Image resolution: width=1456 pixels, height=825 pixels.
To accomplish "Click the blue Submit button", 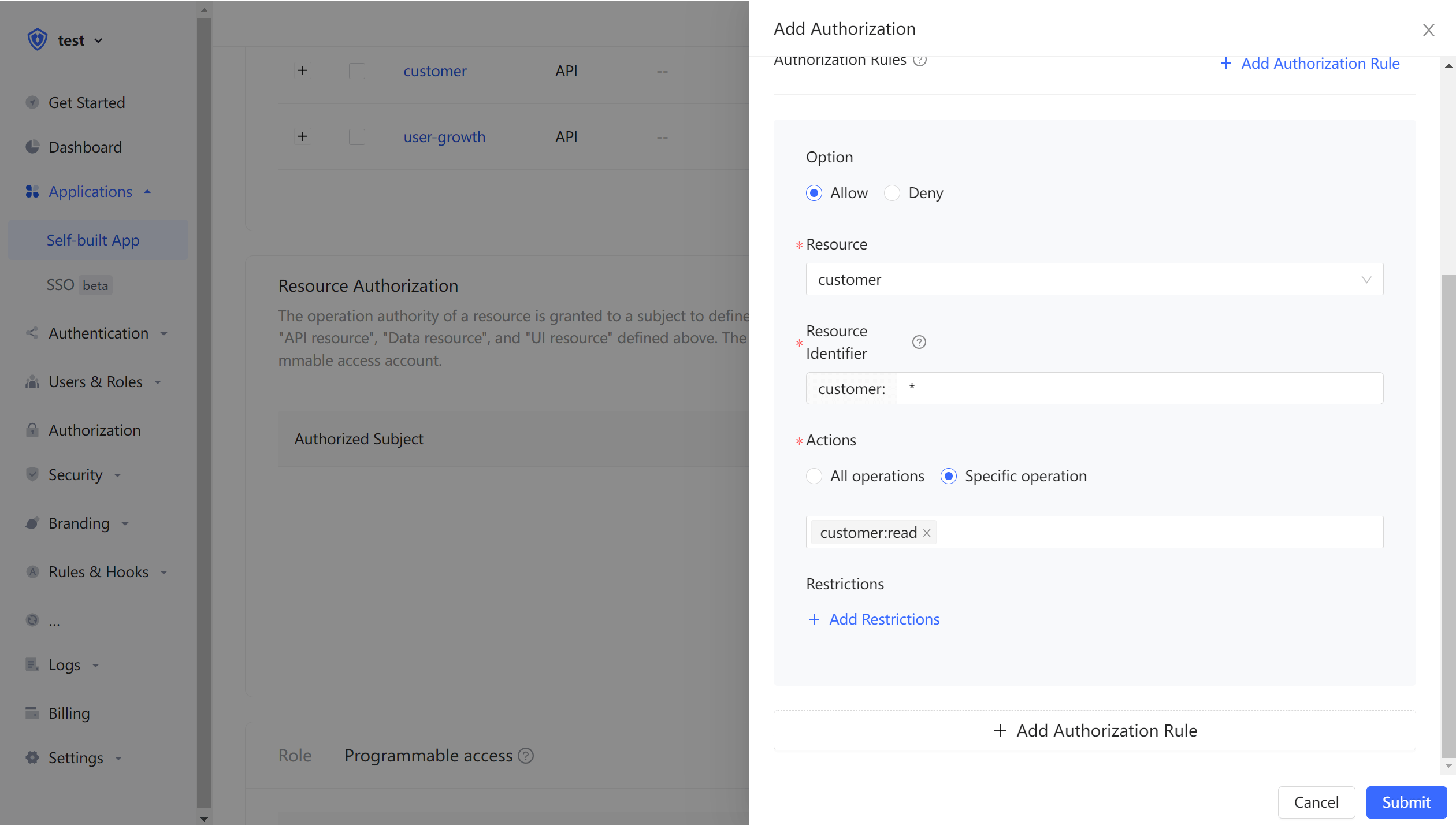I will pyautogui.click(x=1406, y=802).
